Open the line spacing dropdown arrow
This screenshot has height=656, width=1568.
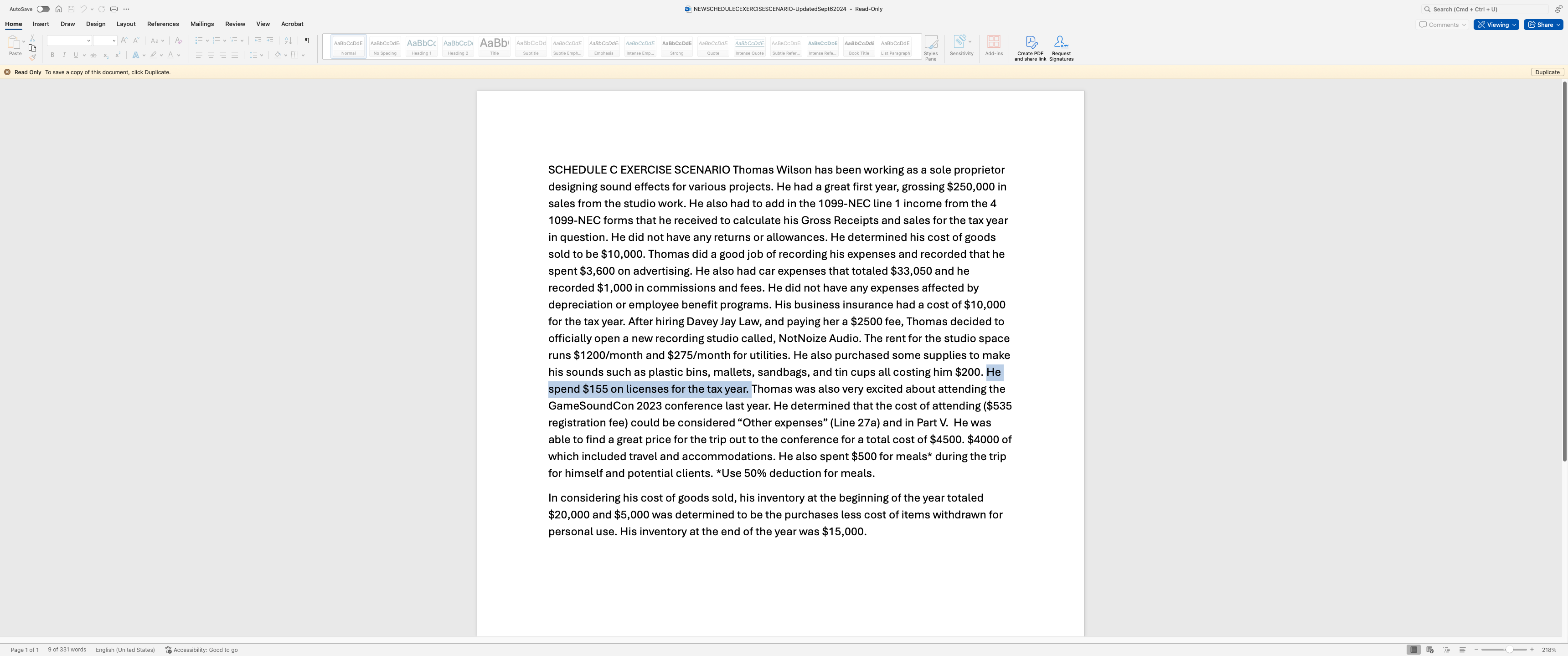[262, 56]
